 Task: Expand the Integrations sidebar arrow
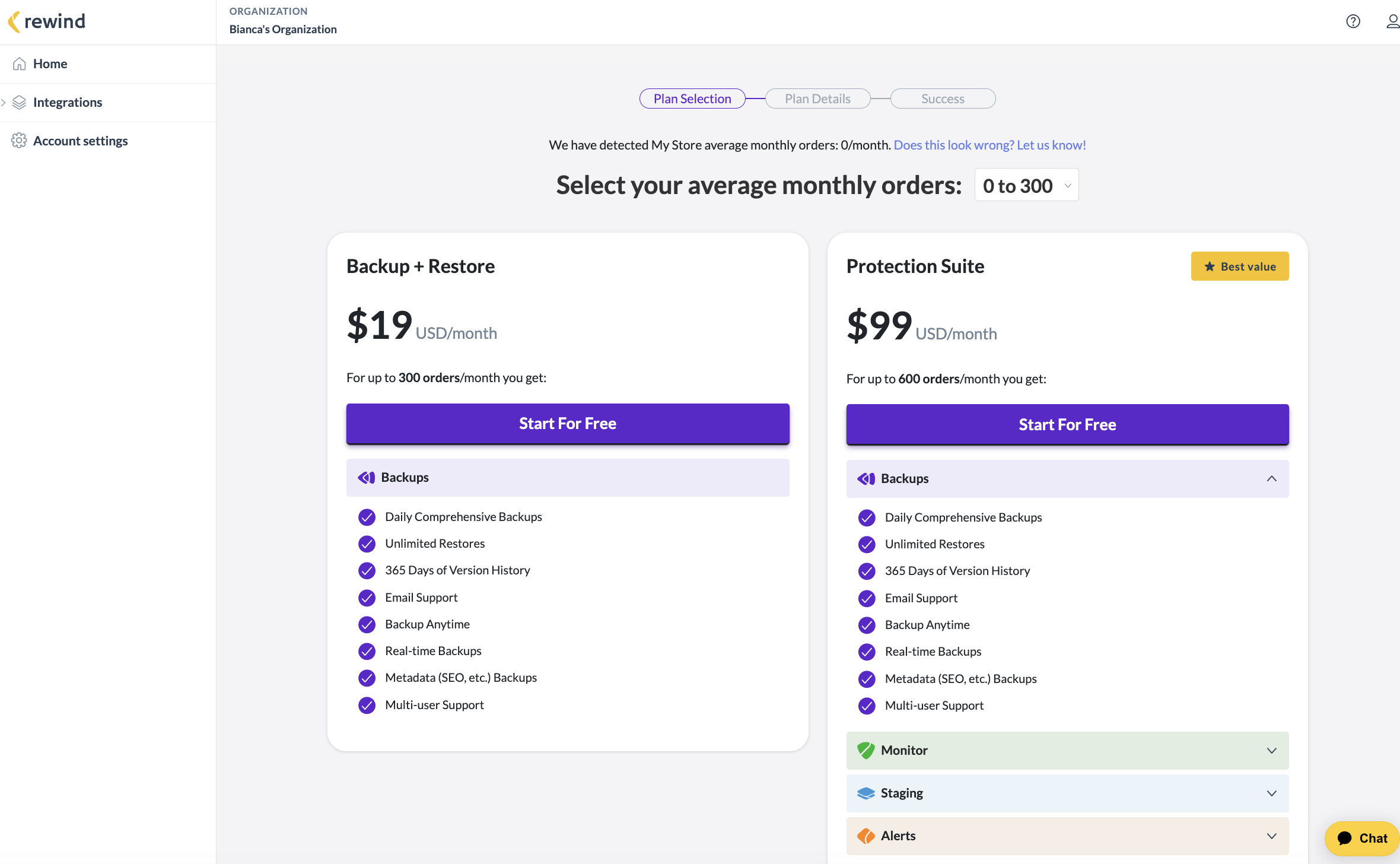point(4,102)
